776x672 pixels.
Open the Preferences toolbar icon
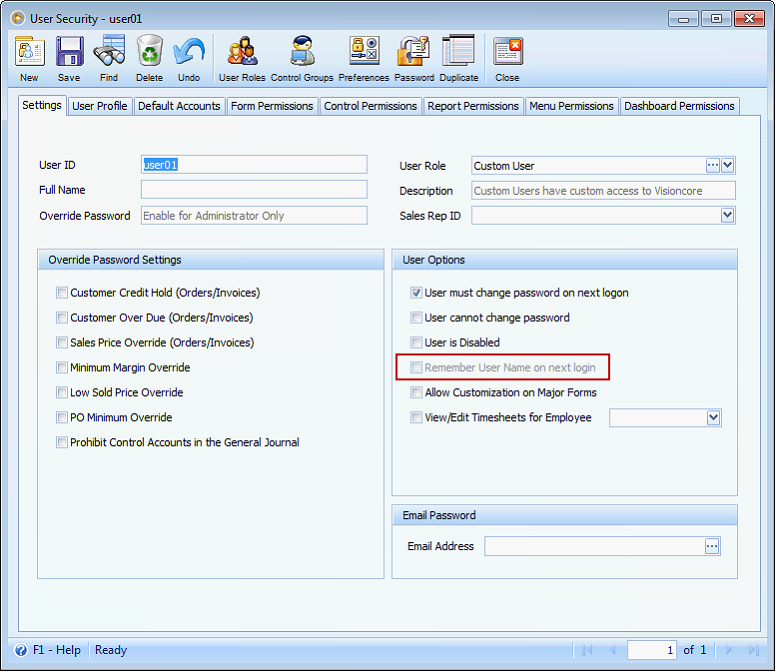coord(364,59)
